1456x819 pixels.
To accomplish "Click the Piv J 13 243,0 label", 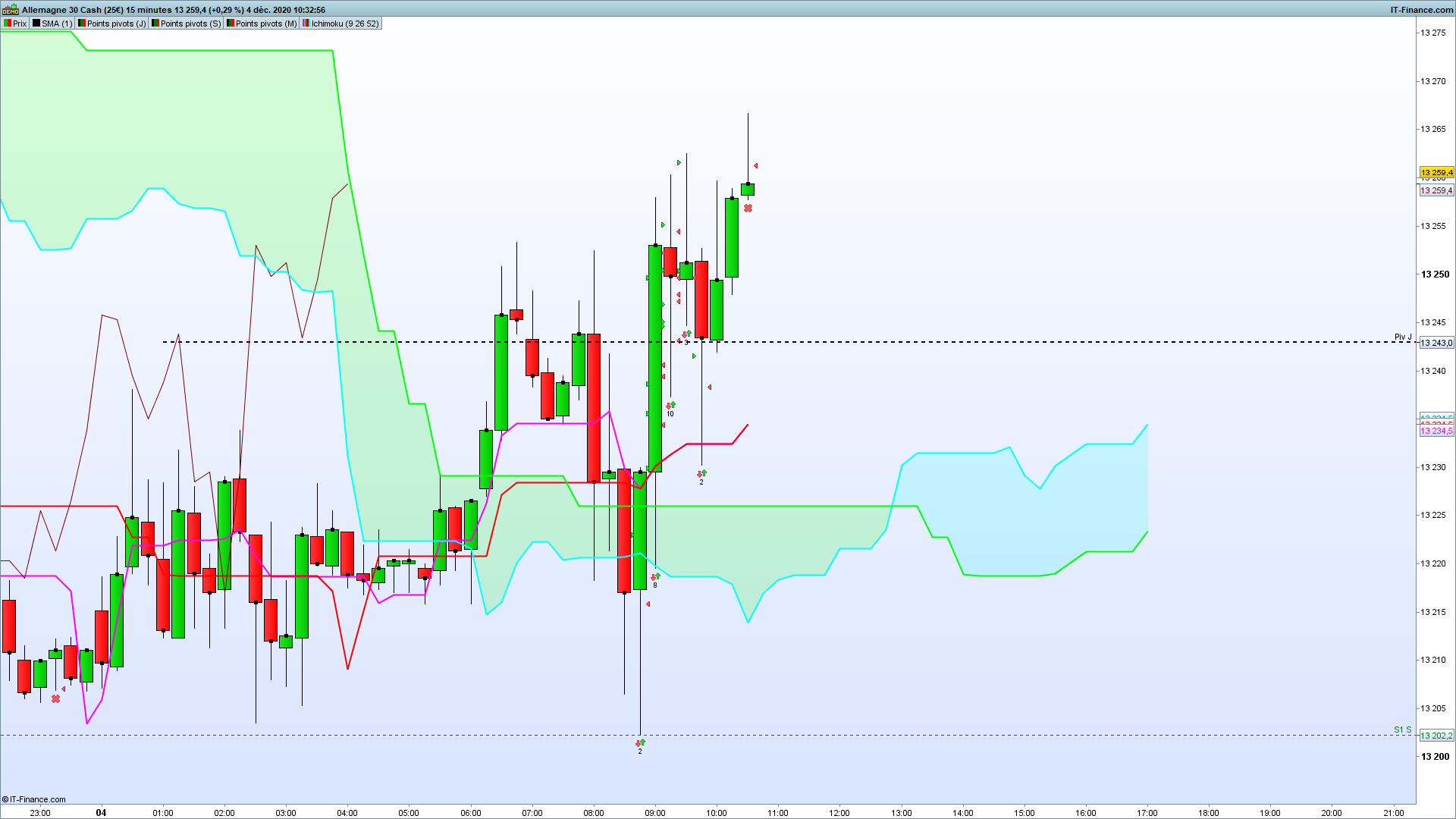I will click(x=1436, y=343).
